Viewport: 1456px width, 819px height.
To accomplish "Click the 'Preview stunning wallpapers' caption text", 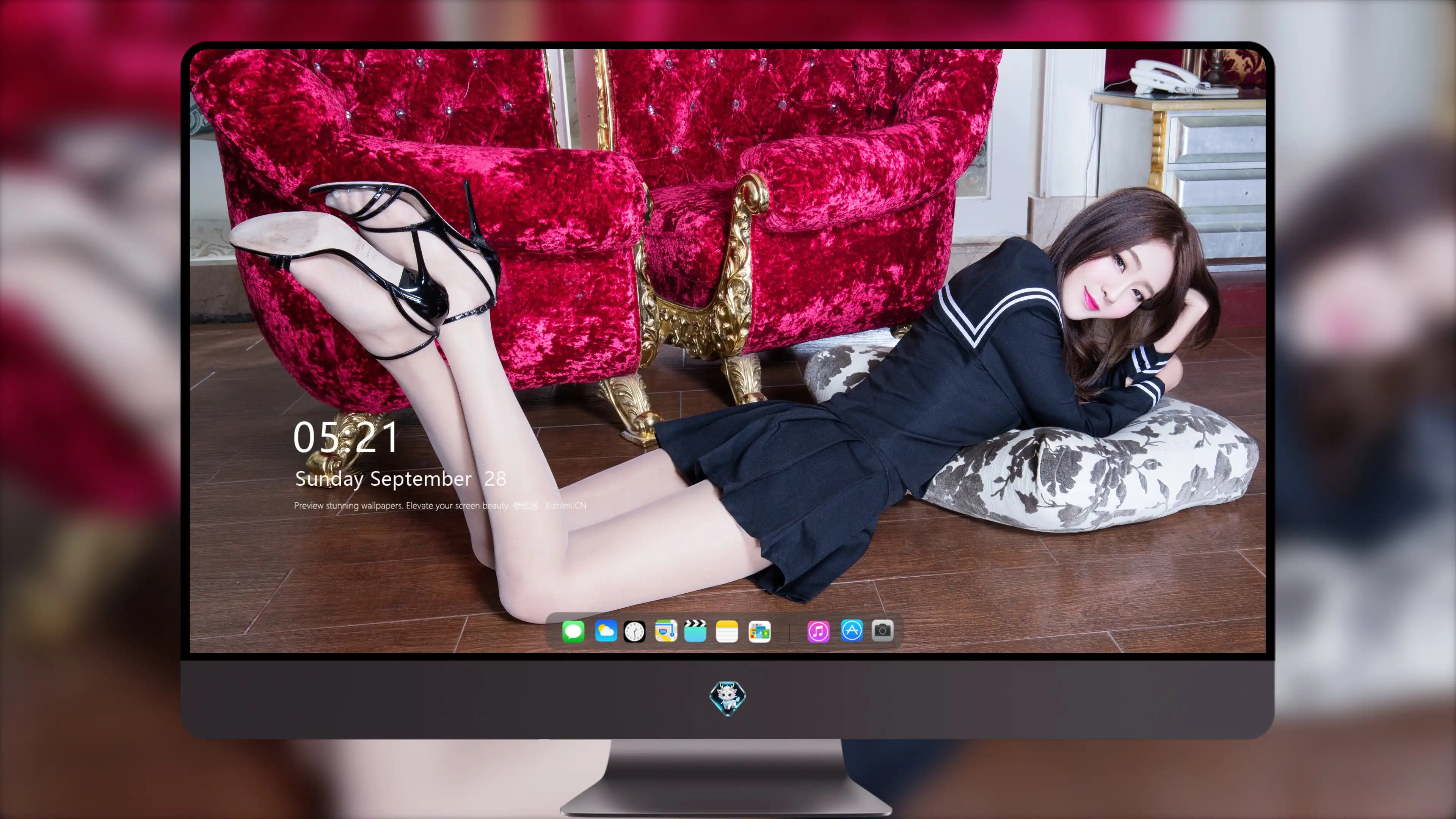I will [440, 505].
